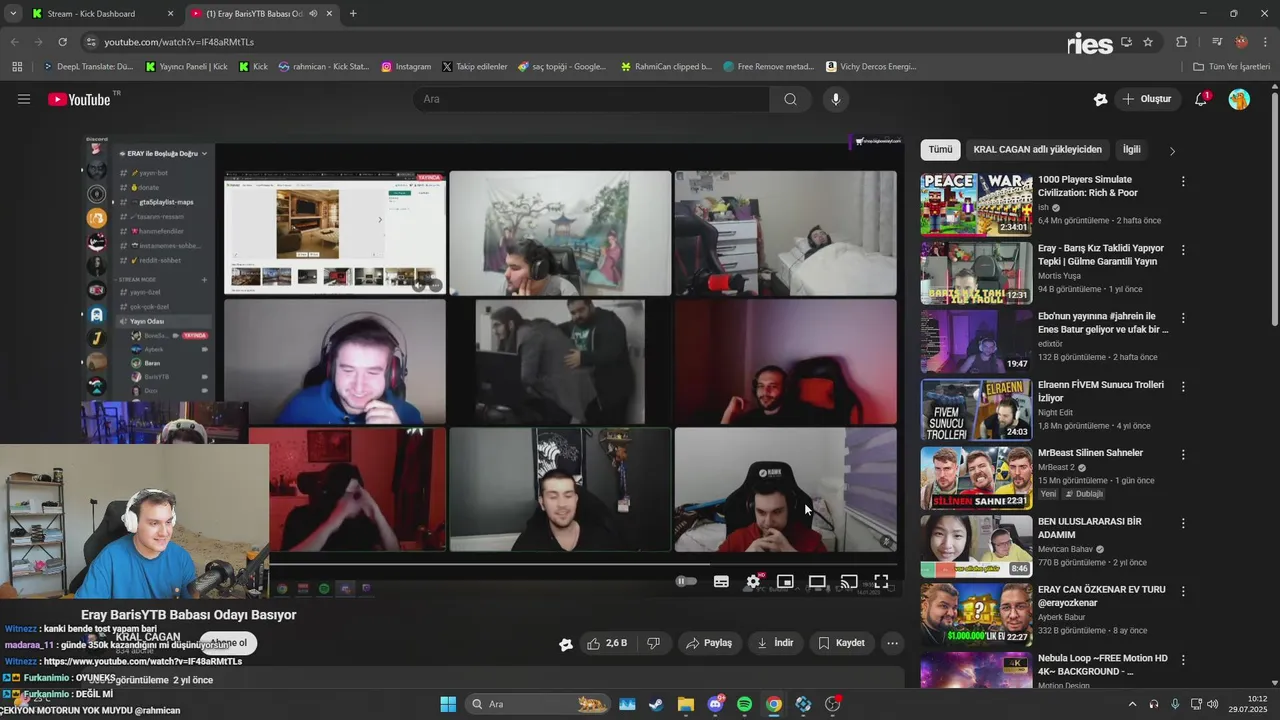Click the Kaydet save button
The height and width of the screenshot is (720, 1280).
841,643
